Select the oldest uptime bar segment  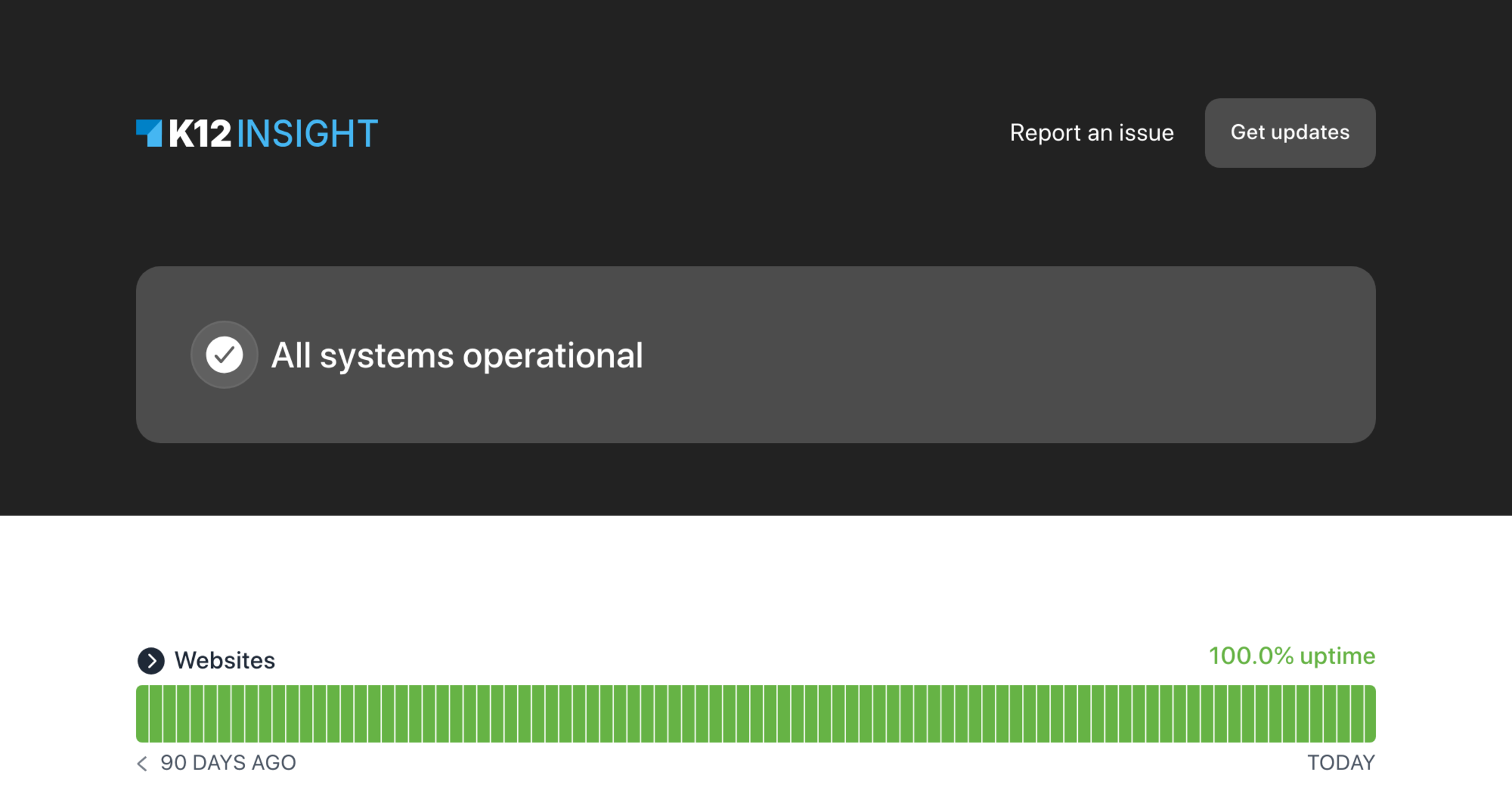[x=143, y=713]
